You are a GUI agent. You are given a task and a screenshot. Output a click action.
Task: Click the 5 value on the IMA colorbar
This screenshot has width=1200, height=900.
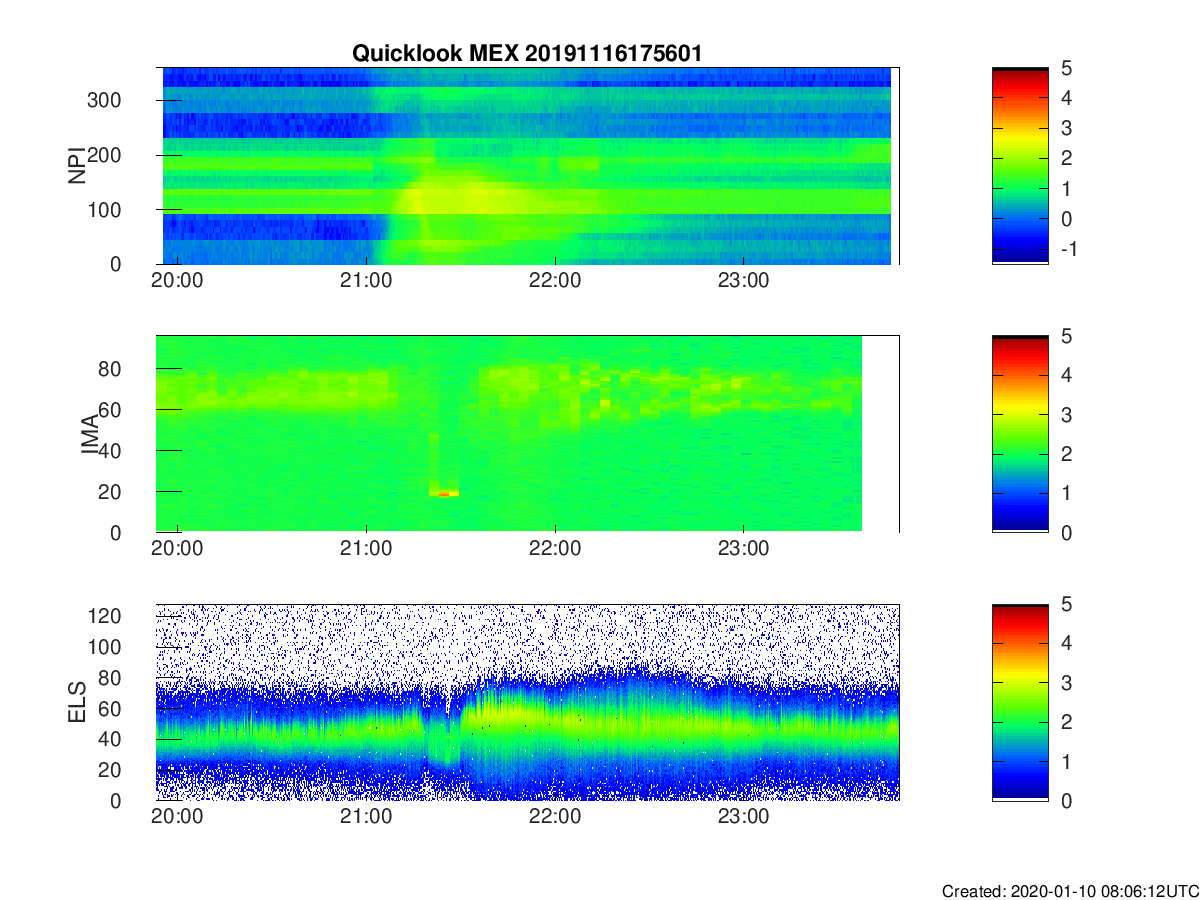click(x=1066, y=336)
